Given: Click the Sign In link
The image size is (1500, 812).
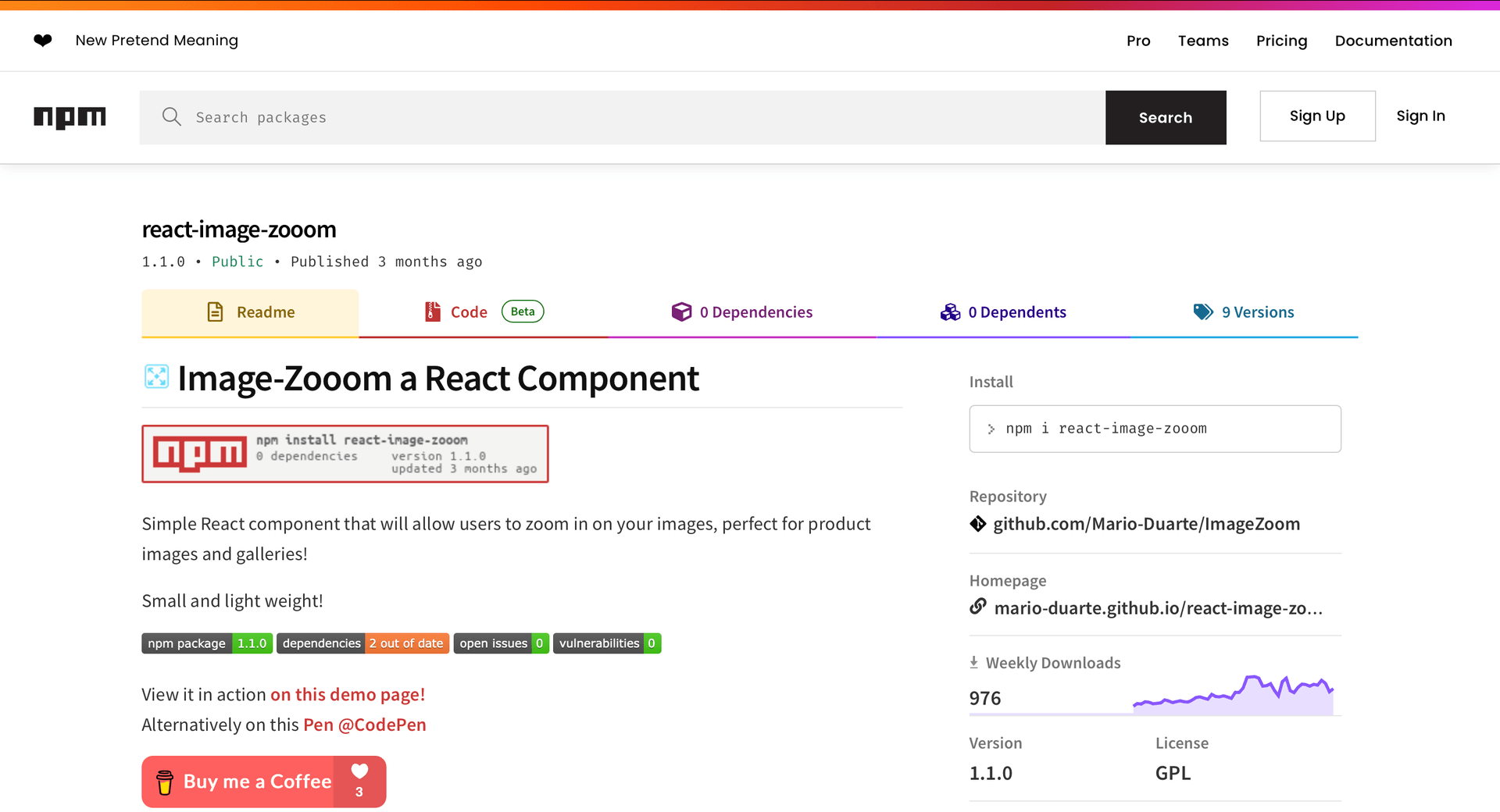Looking at the screenshot, I should (1420, 116).
